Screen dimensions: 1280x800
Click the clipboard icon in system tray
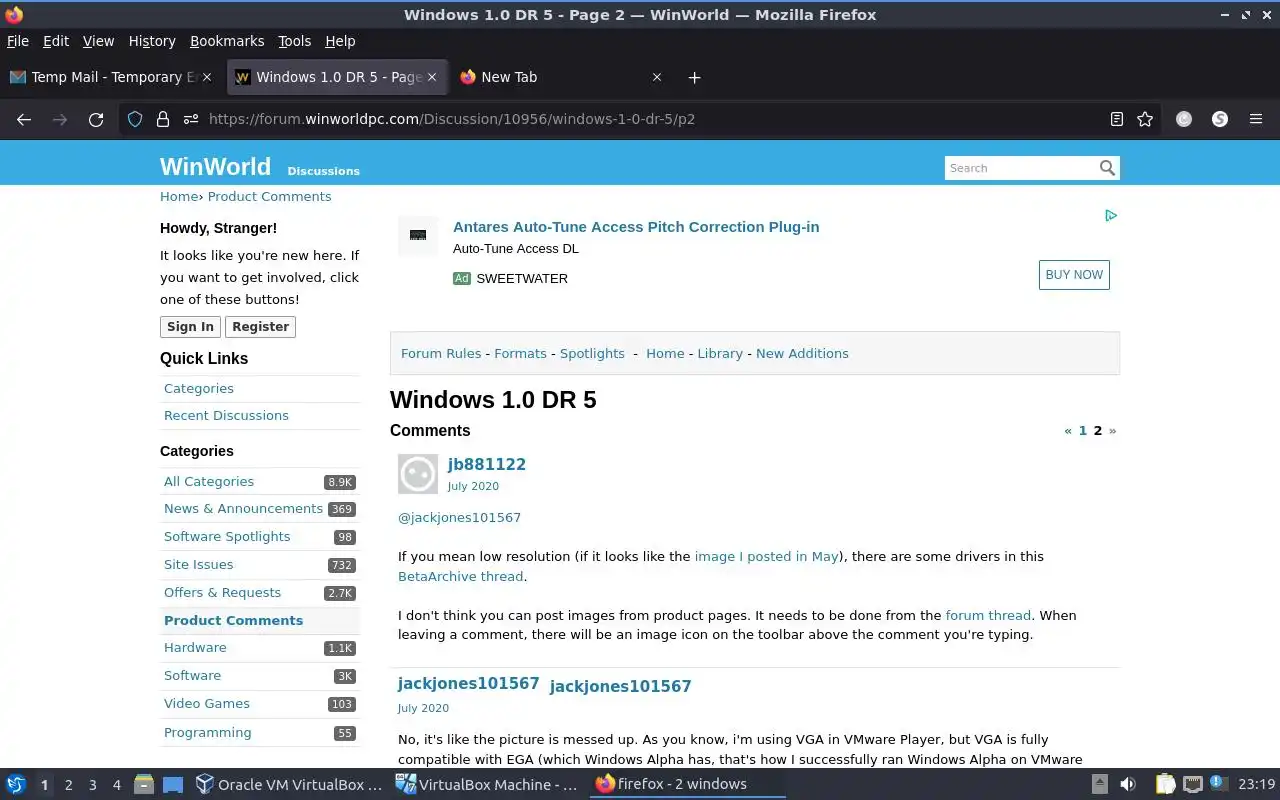point(1166,784)
